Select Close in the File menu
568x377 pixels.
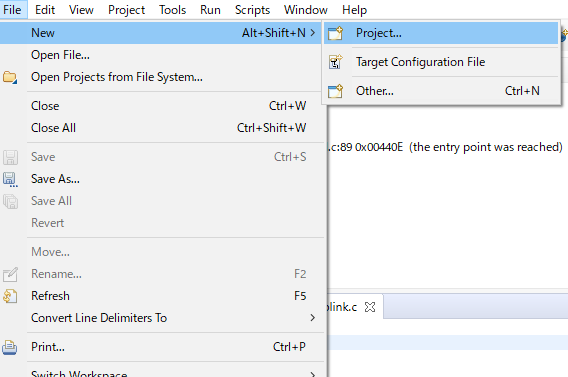tap(160, 106)
